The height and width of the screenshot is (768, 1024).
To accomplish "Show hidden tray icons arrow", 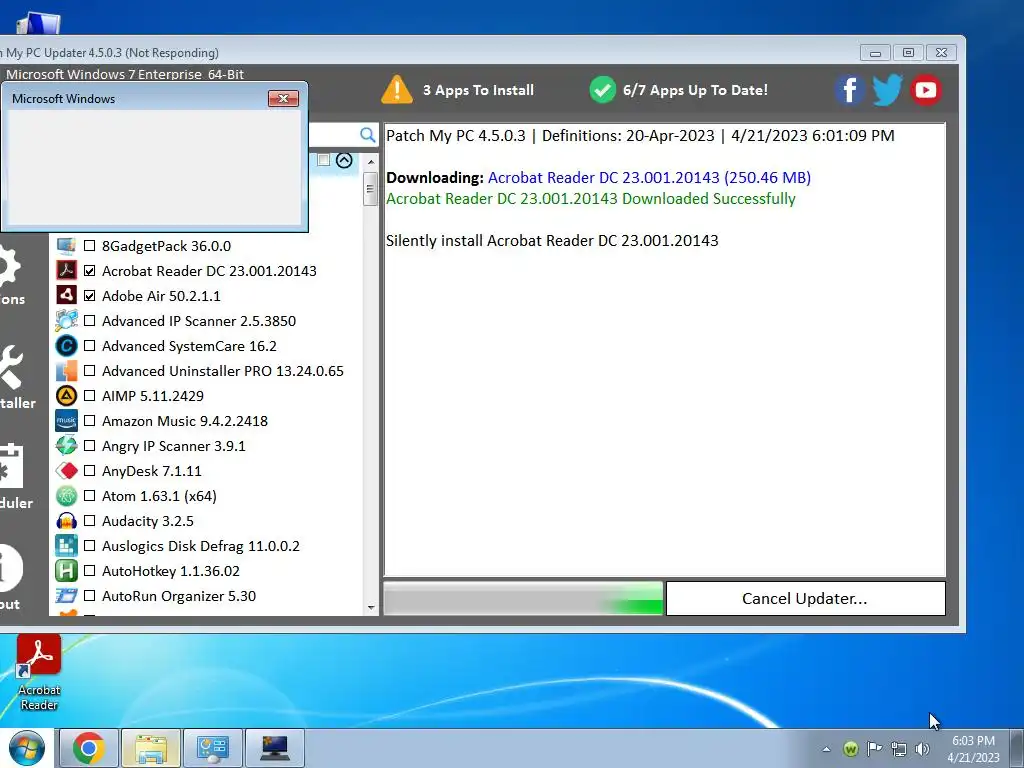I will (x=826, y=749).
